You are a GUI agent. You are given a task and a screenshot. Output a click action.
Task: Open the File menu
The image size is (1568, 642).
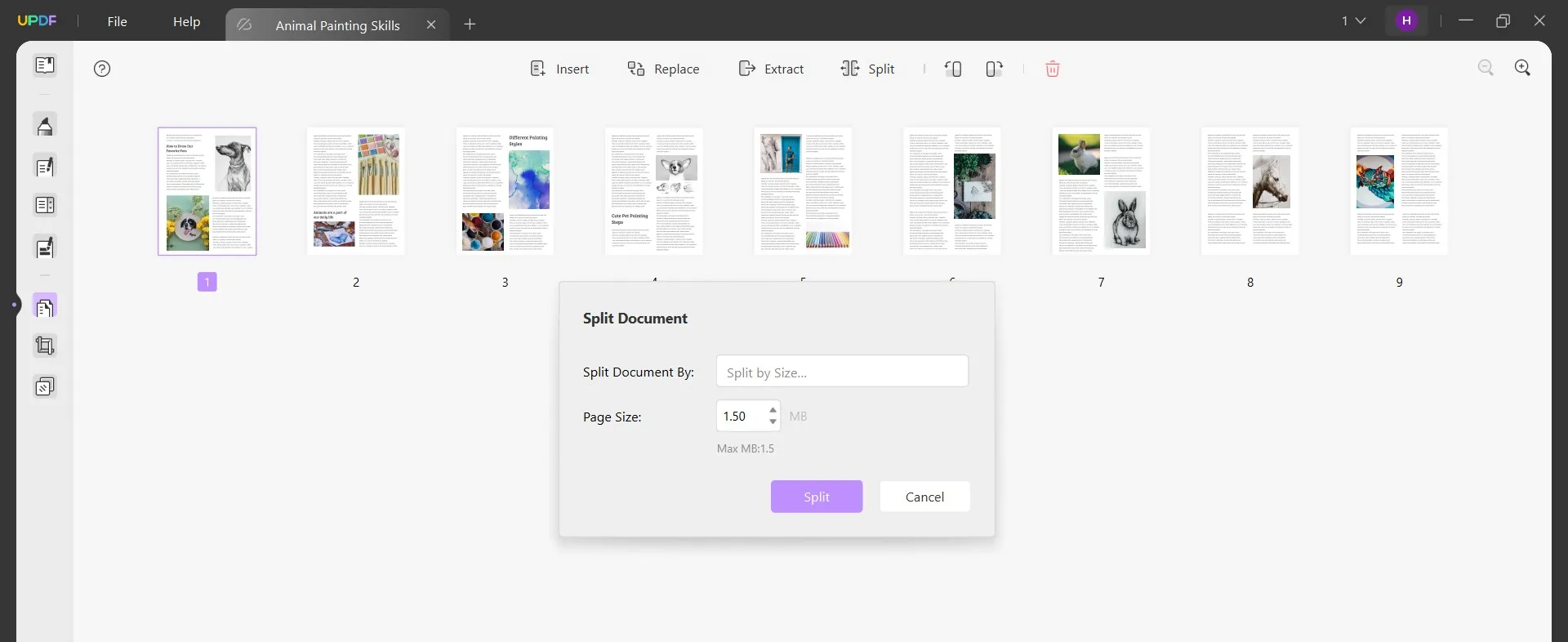coord(118,21)
